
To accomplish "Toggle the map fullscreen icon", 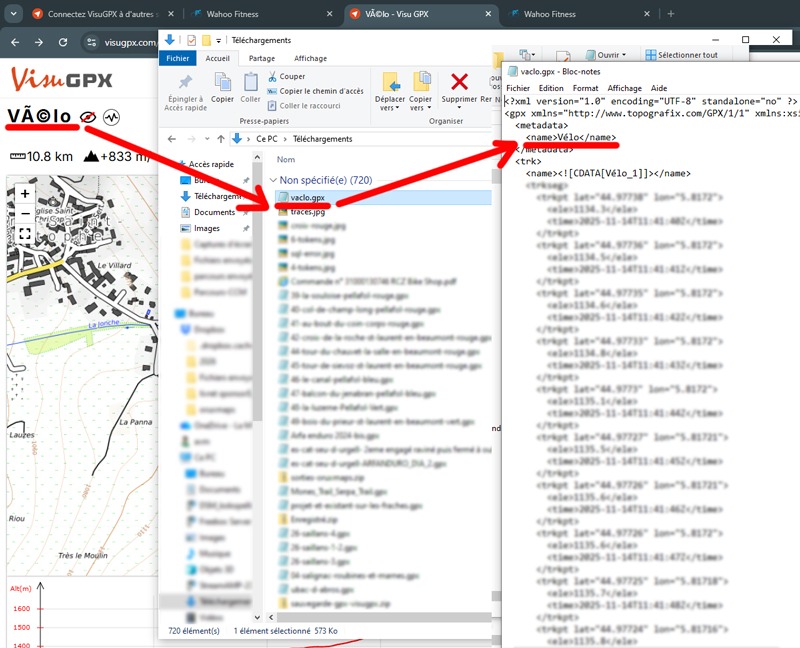I will pos(25,234).
